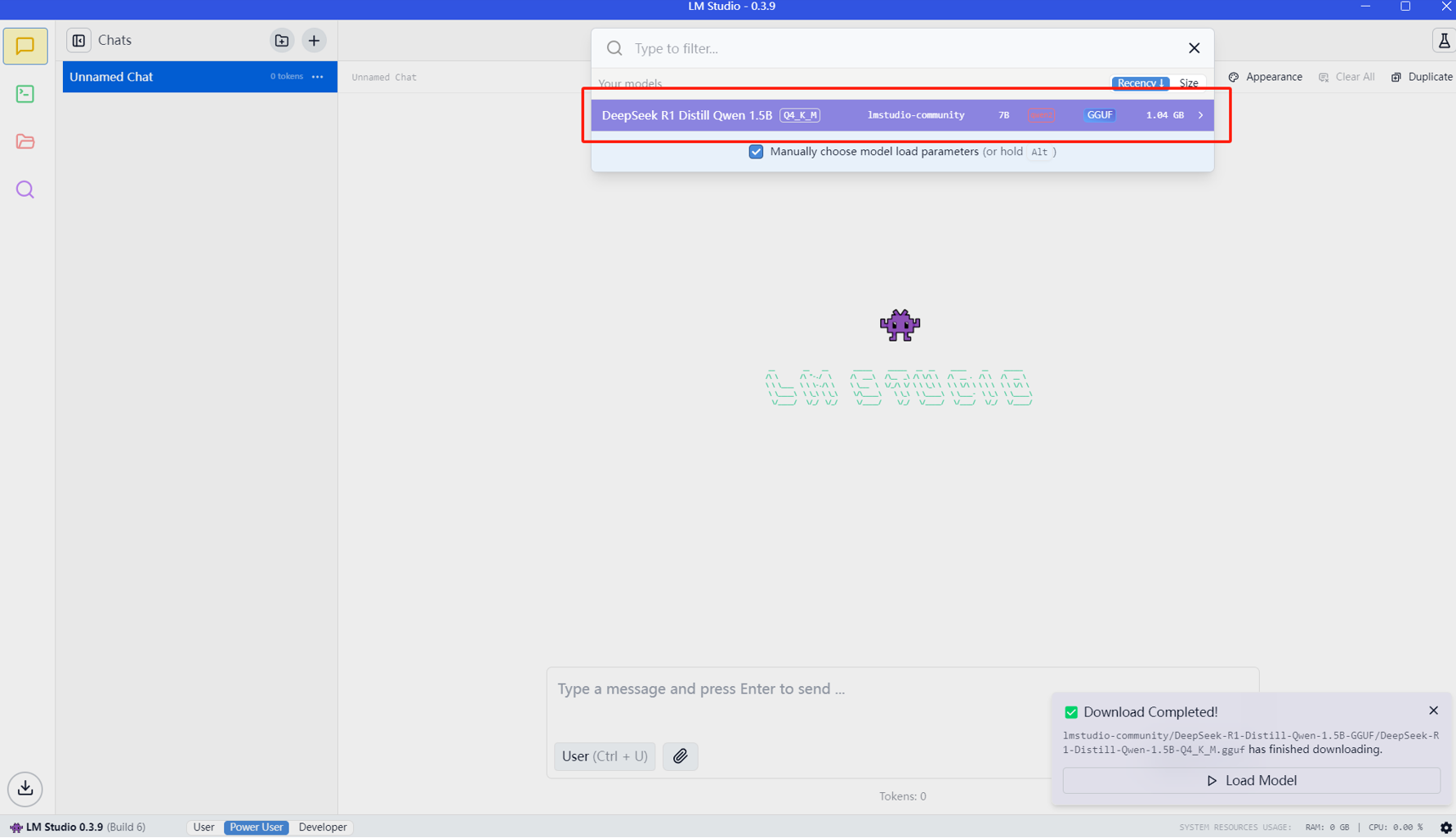1456x838 pixels.
Task: Open the Chat view in the sidebar
Action: click(x=25, y=47)
